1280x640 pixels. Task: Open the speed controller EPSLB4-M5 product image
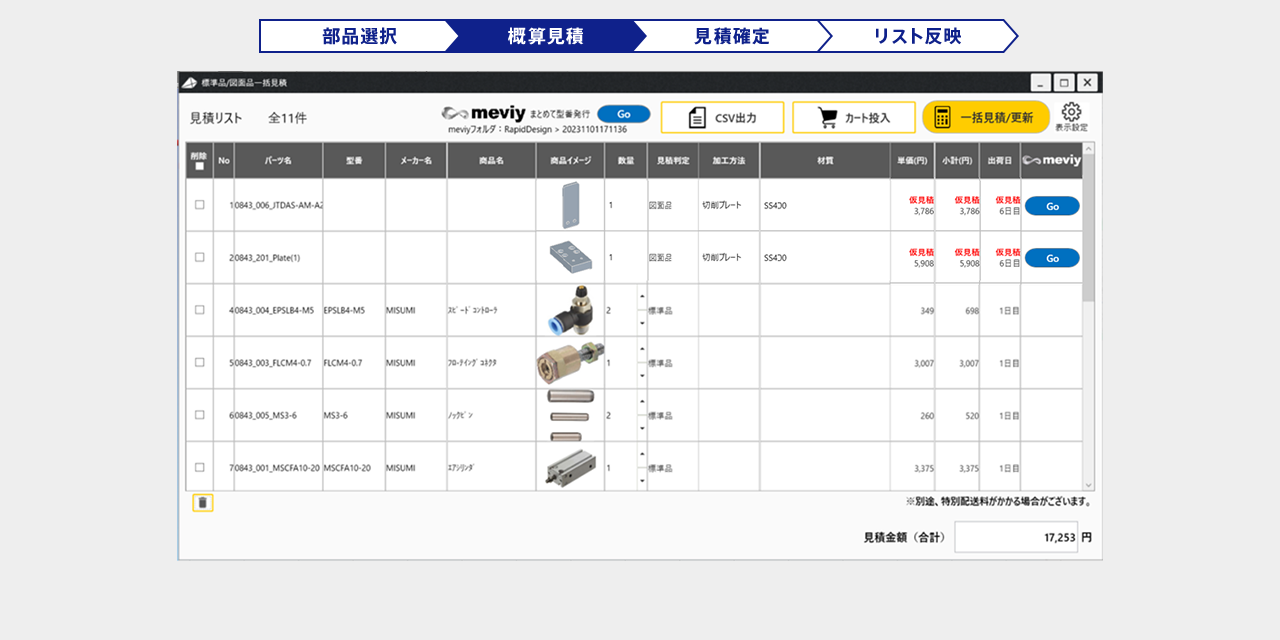569,310
